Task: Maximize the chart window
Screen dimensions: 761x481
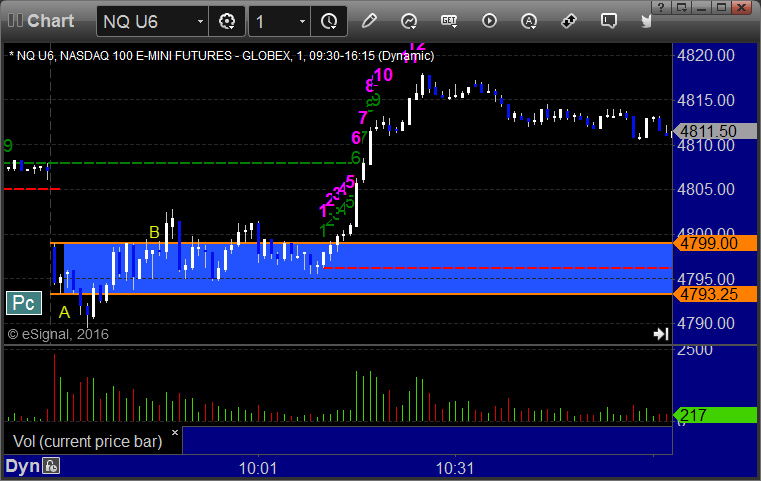Action: [x=722, y=7]
